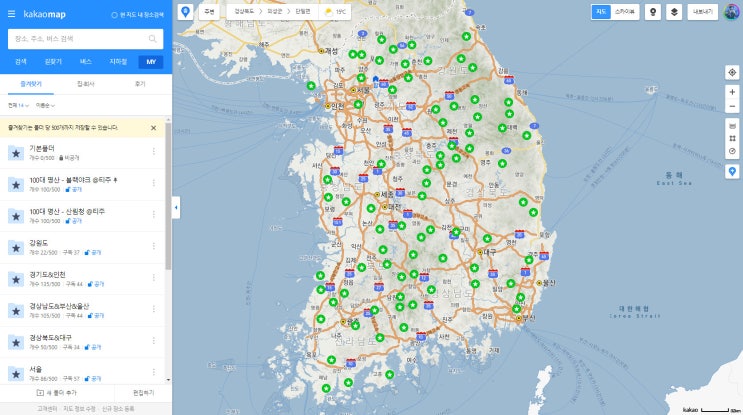Open the 신규 장소 등록 link
The image size is (743, 415).
(x=118, y=408)
